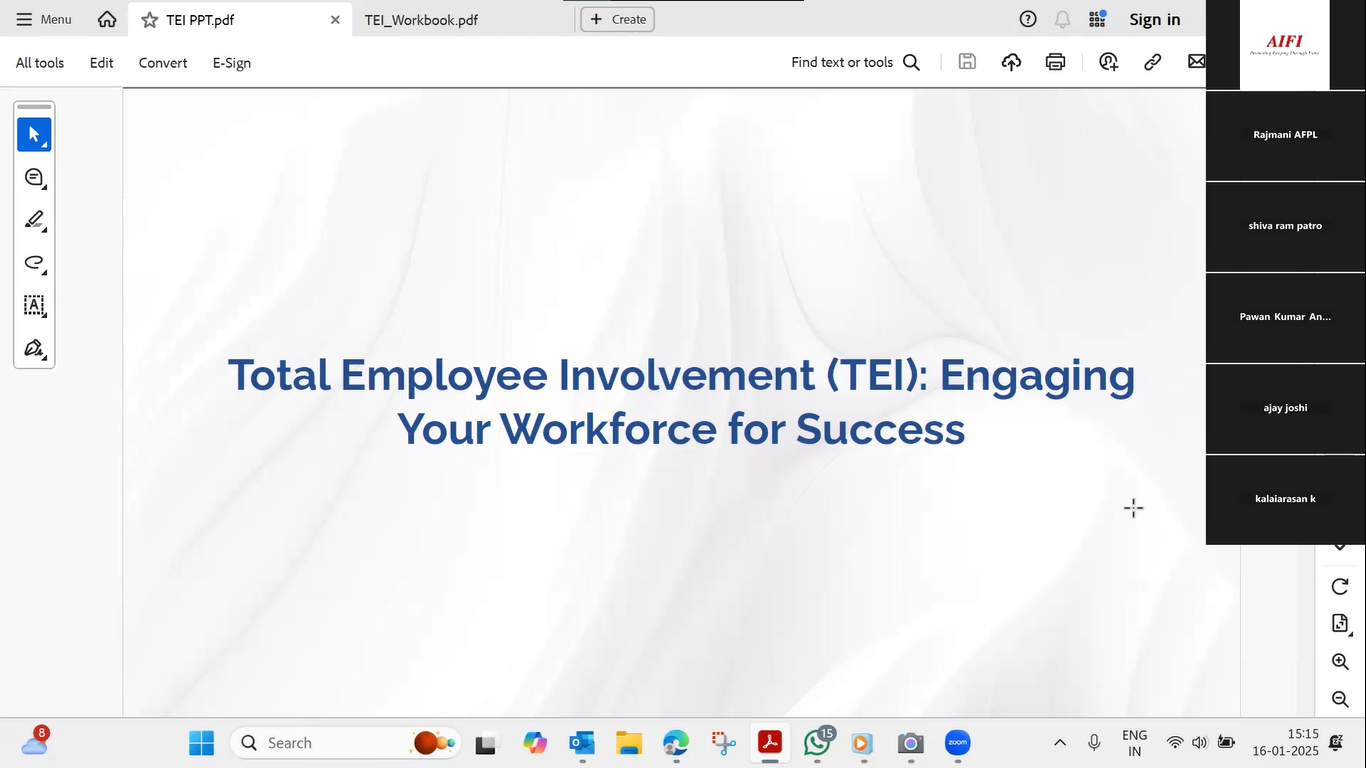Open the E-Sign menu
The width and height of the screenshot is (1366, 768).
coord(232,62)
